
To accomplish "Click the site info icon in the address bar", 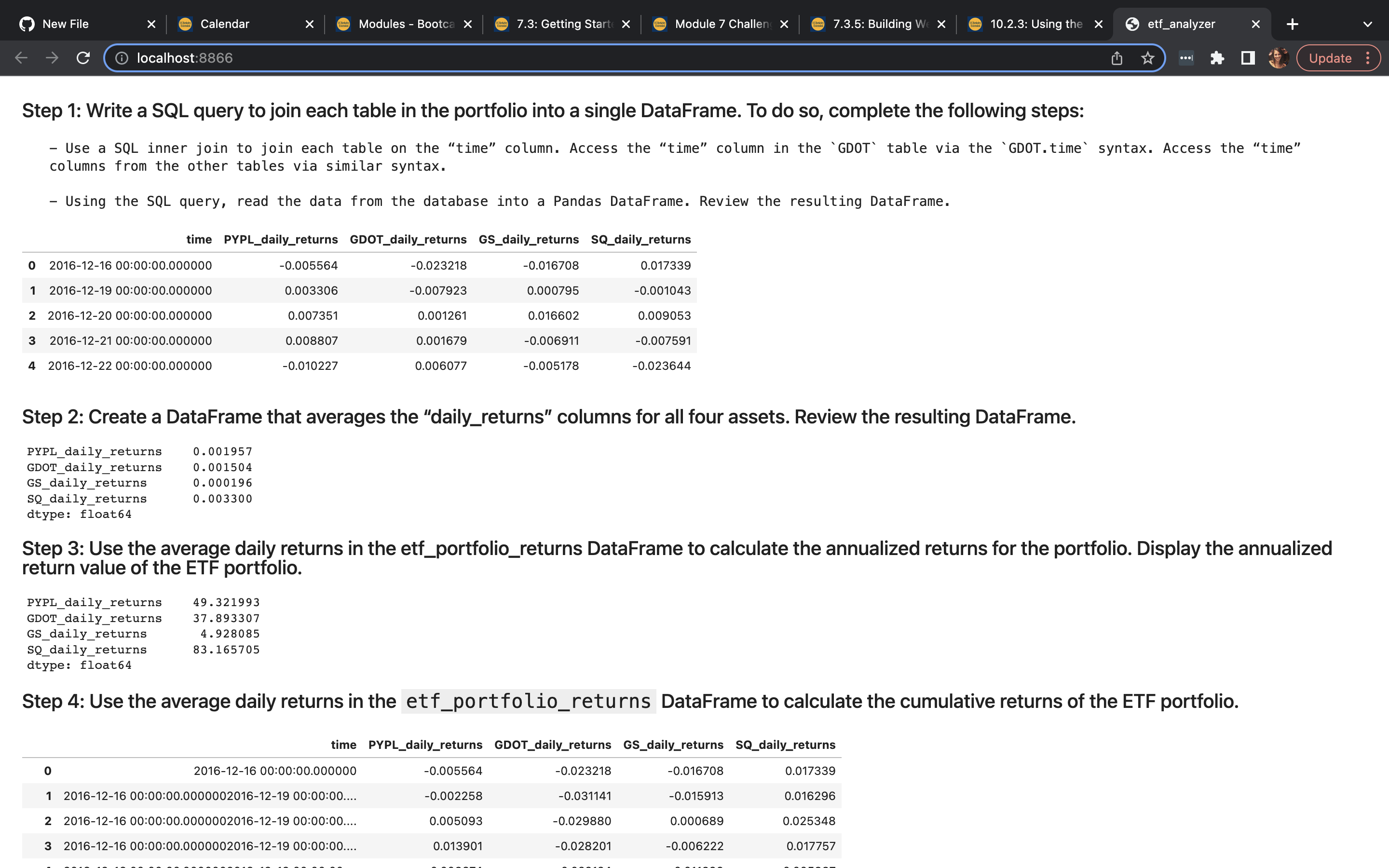I will pyautogui.click(x=122, y=58).
